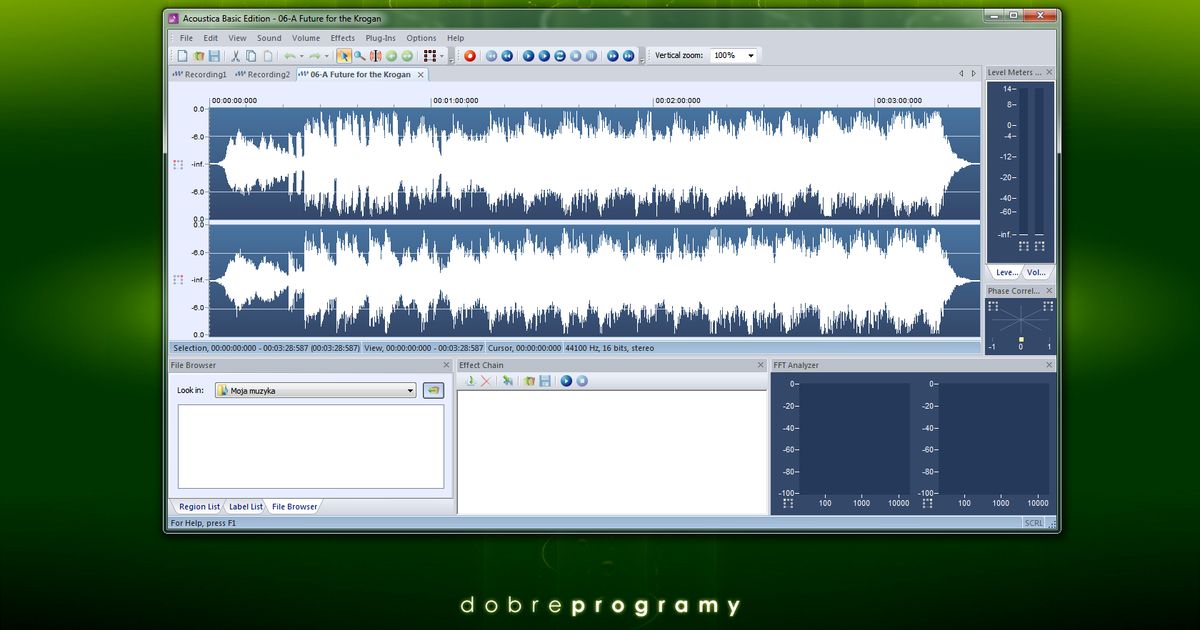
Task: Open the Effects menu
Action: click(x=343, y=38)
